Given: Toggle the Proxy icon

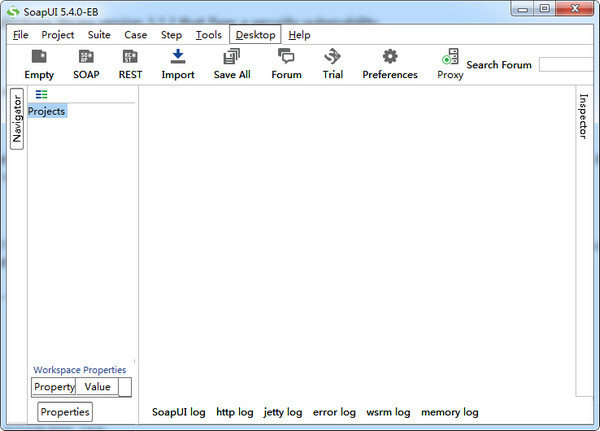Looking at the screenshot, I should [450, 56].
